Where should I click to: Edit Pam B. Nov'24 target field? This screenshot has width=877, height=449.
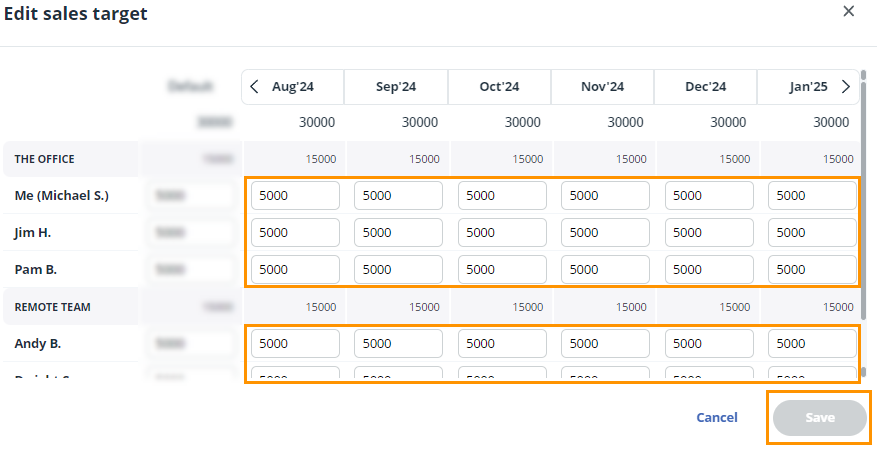[x=605, y=270]
